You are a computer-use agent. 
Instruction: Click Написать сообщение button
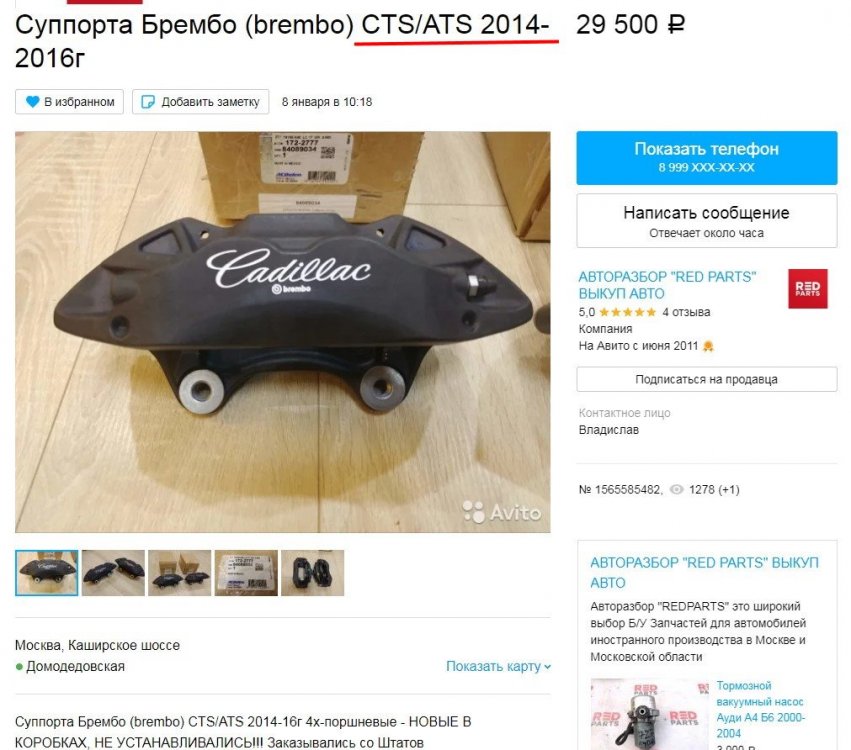707,221
